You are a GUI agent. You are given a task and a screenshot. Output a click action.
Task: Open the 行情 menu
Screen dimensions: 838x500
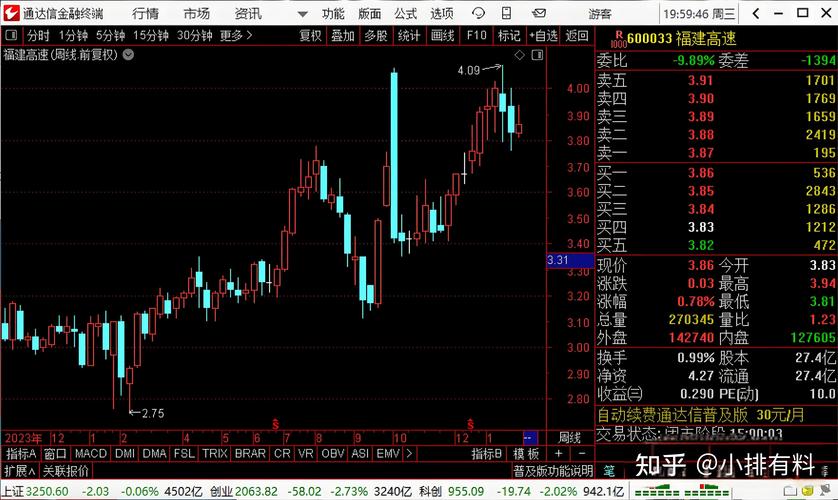tap(145, 14)
